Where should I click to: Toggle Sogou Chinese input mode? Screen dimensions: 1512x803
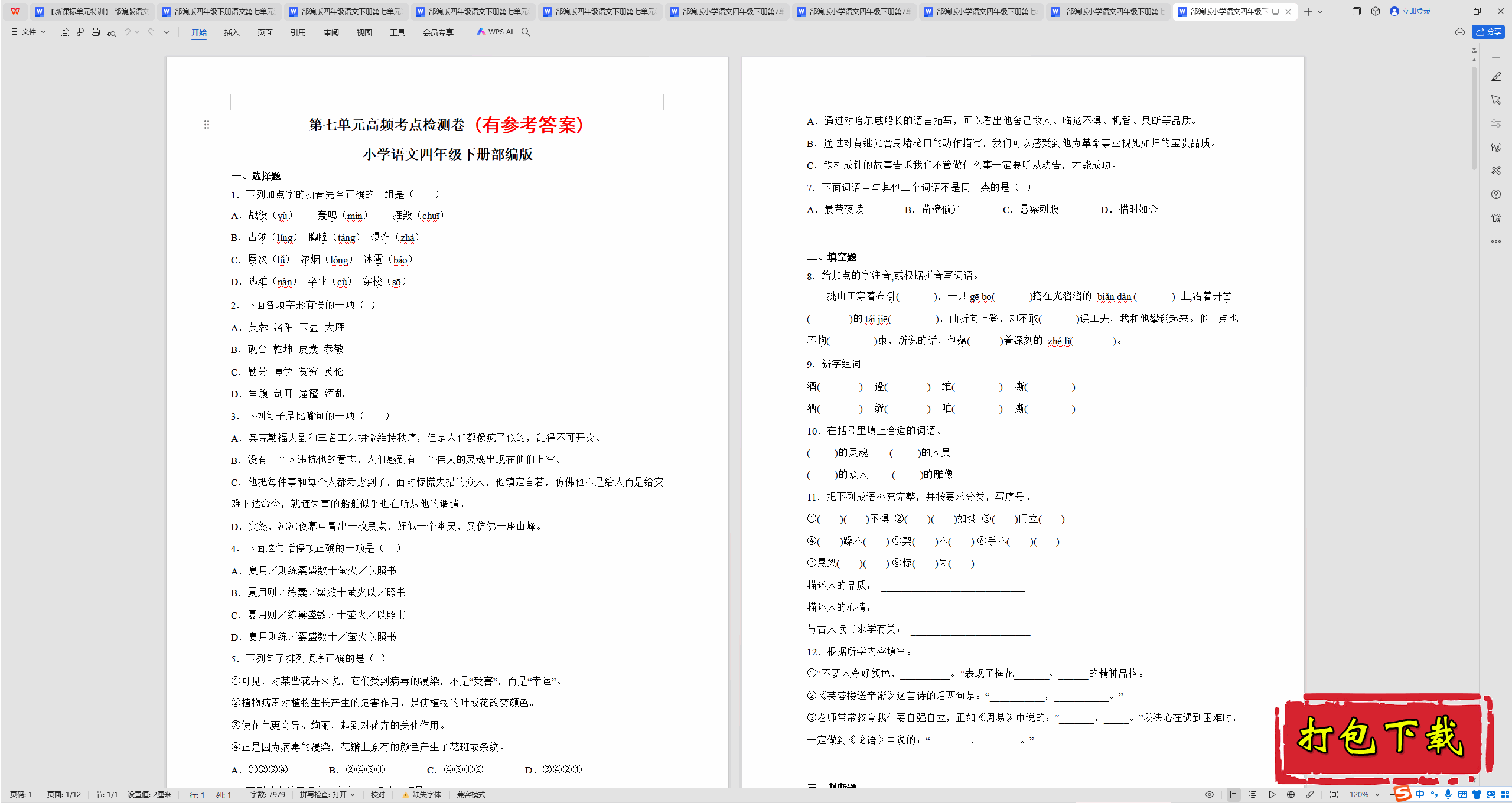coord(1420,794)
